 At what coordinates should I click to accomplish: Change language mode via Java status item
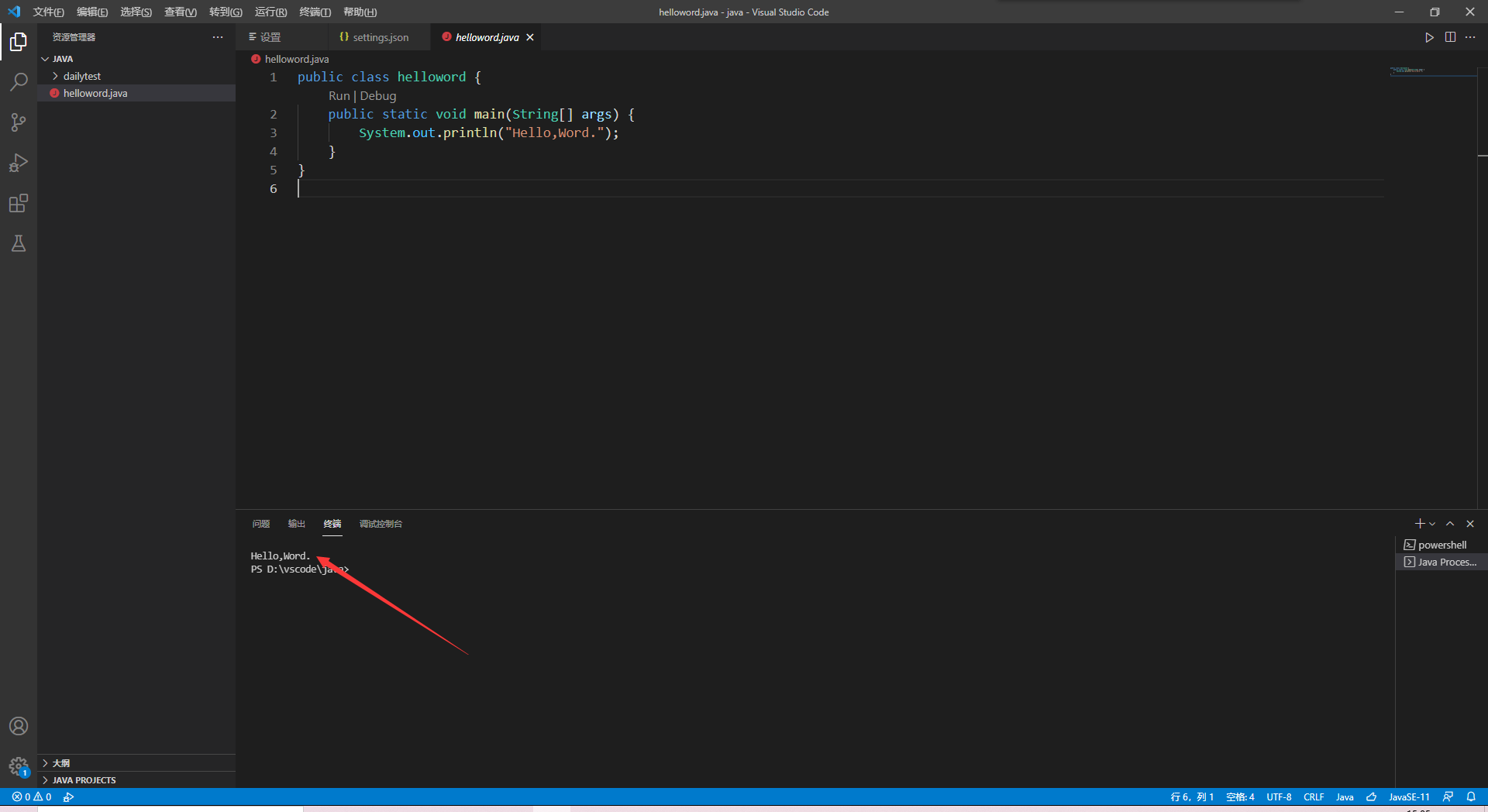(1345, 797)
